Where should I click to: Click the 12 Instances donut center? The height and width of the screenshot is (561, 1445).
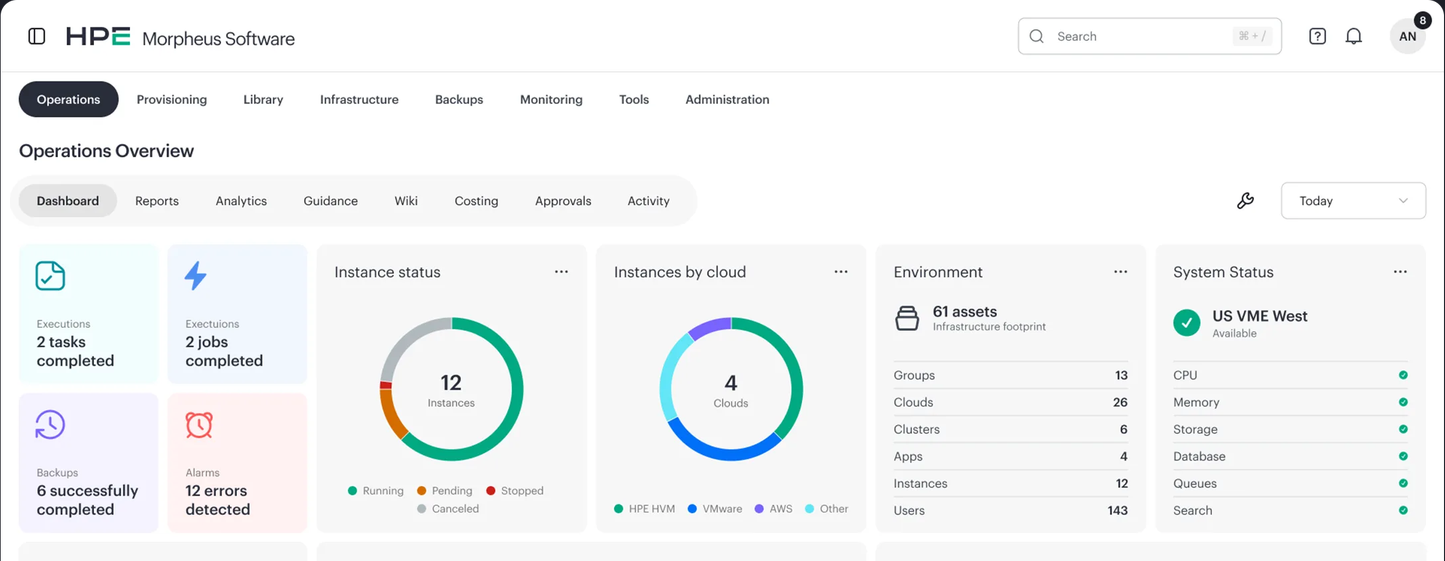click(451, 390)
